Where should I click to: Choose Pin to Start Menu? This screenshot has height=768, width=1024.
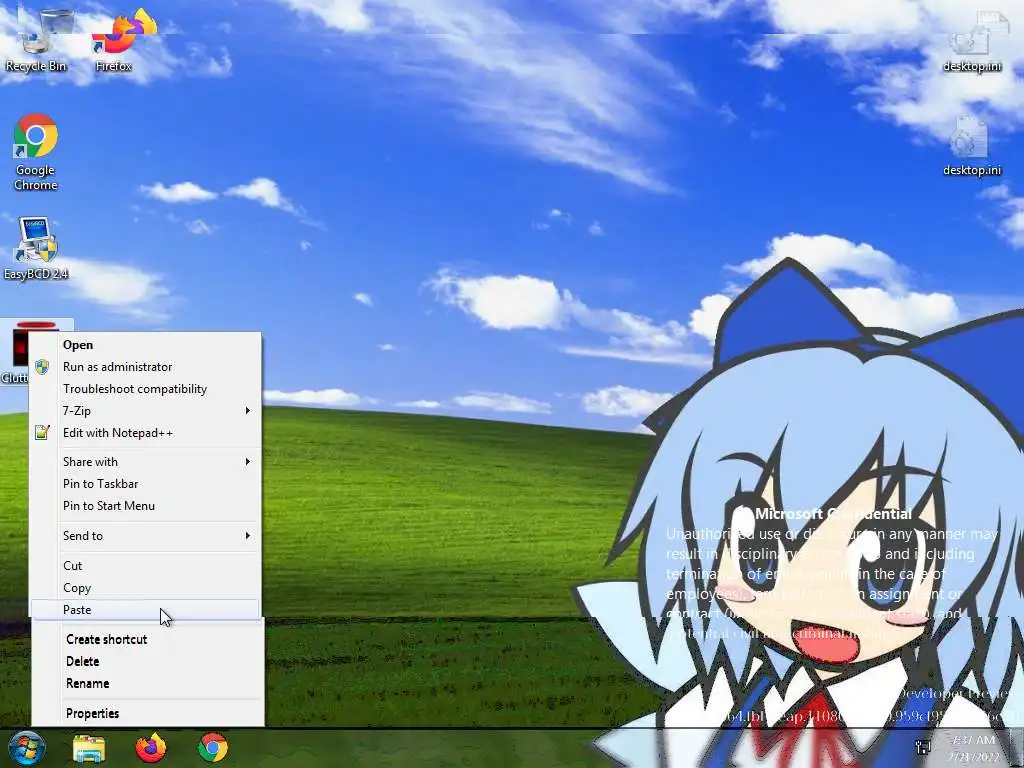[145, 505]
